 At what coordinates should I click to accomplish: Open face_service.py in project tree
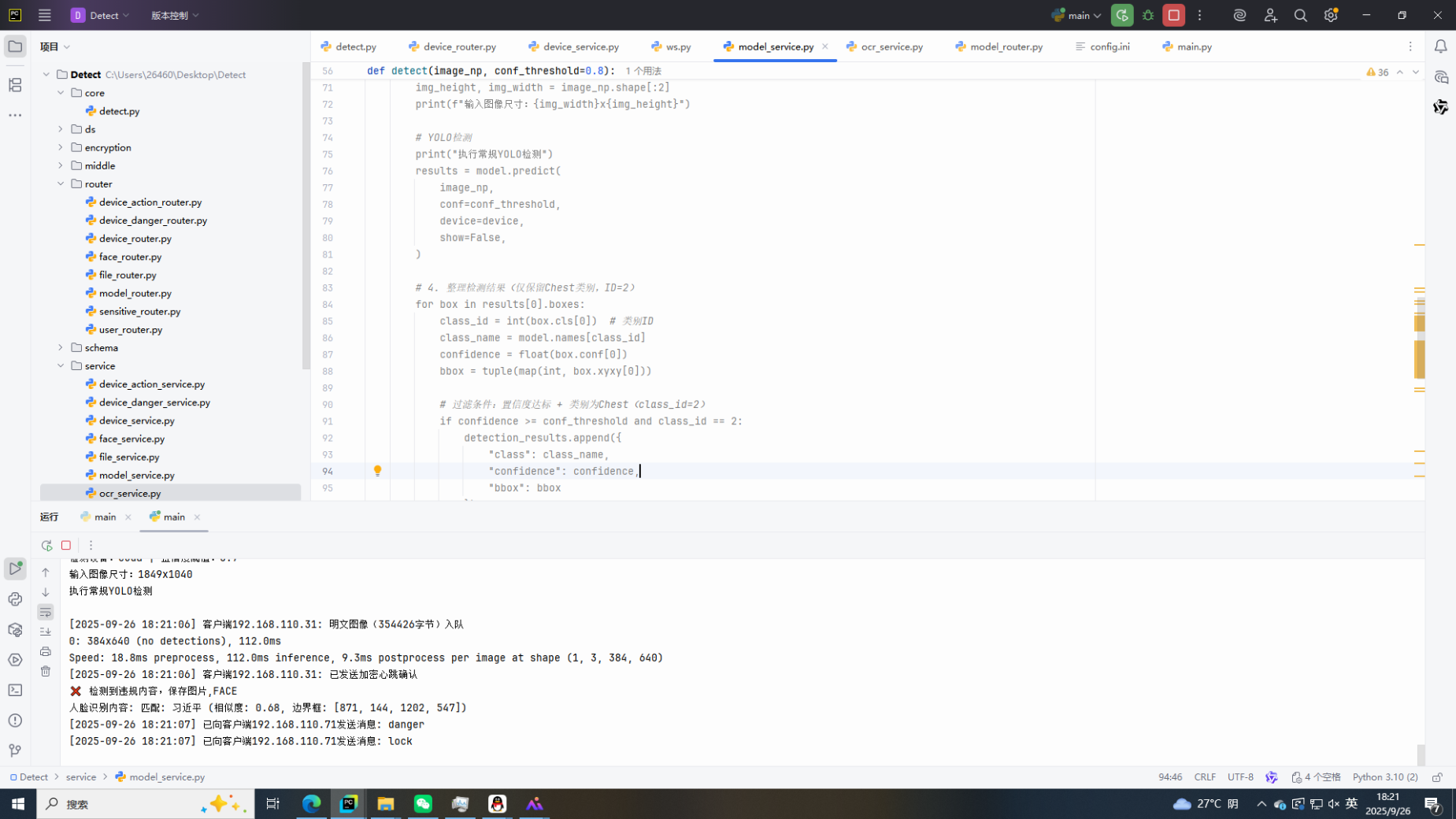point(132,439)
